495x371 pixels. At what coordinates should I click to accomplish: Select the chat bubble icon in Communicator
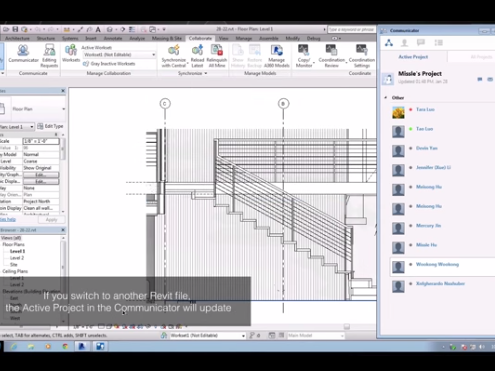[x=421, y=43]
